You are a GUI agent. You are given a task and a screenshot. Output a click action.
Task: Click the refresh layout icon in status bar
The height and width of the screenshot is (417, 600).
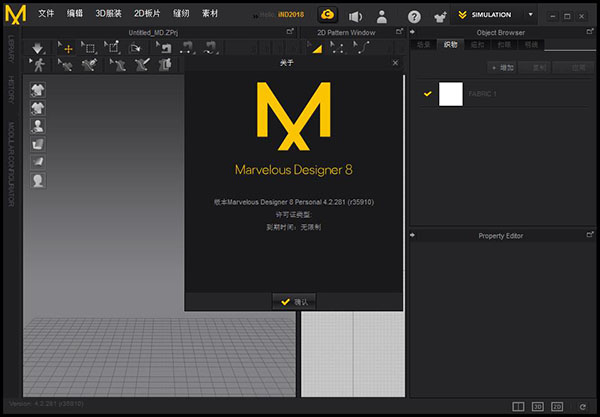[582, 406]
